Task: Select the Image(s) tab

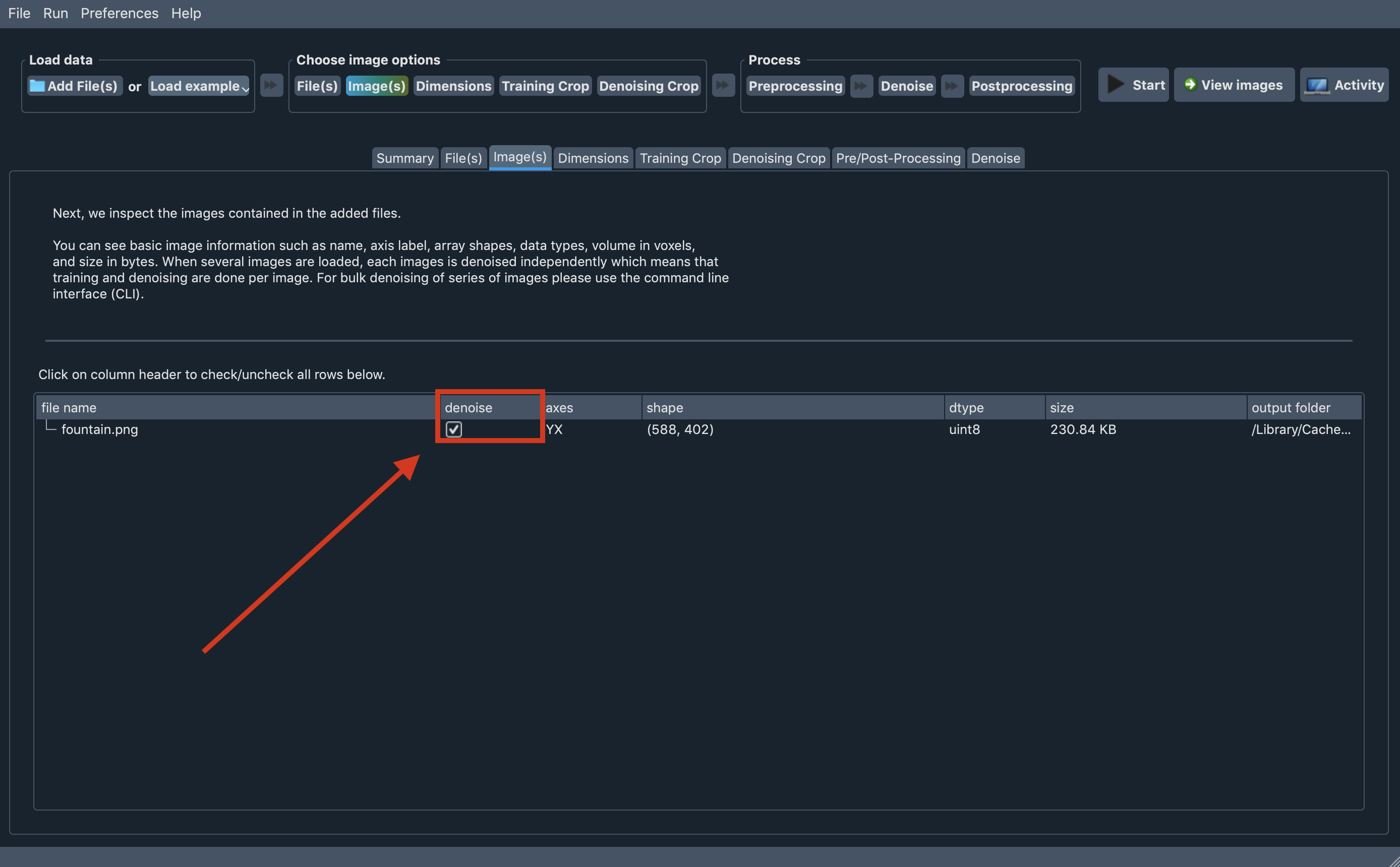Action: pyautogui.click(x=520, y=157)
